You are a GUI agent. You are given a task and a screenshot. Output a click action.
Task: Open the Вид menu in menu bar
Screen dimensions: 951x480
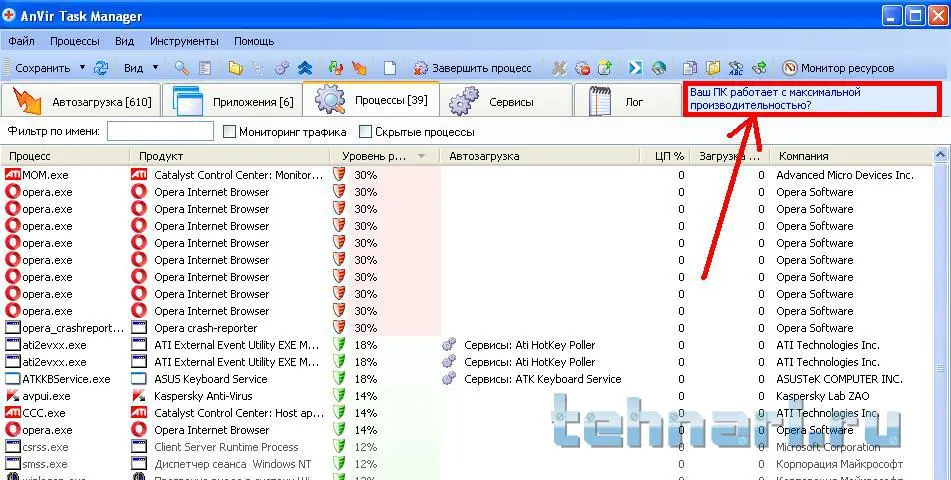[124, 41]
